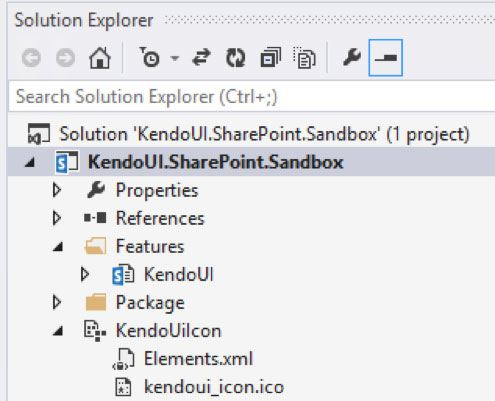Focus the Search Solution Explorer field
The width and height of the screenshot is (495, 401).
pyautogui.click(x=252, y=97)
